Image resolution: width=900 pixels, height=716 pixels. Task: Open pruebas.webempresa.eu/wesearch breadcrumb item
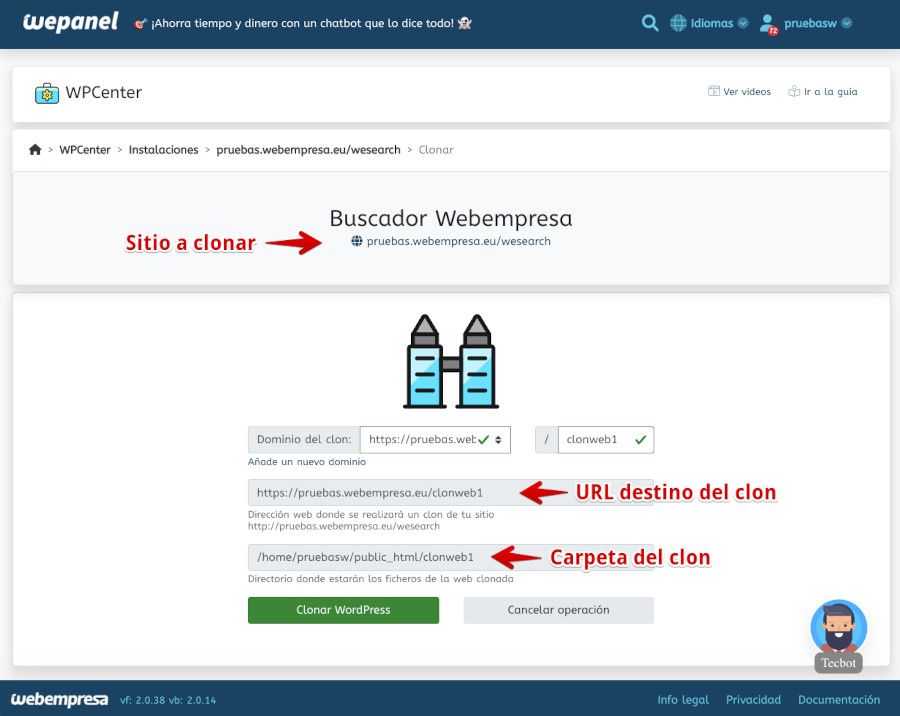[308, 149]
